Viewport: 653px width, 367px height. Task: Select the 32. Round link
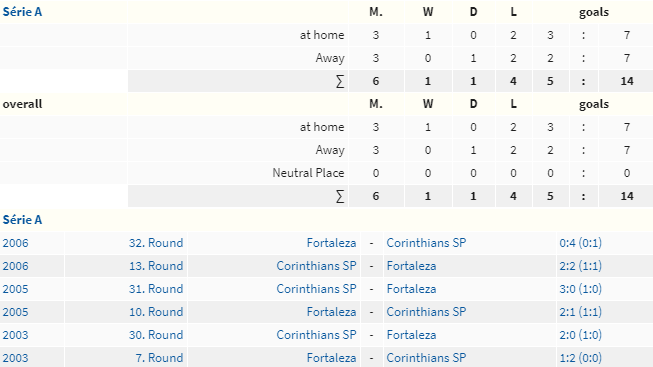pyautogui.click(x=156, y=243)
